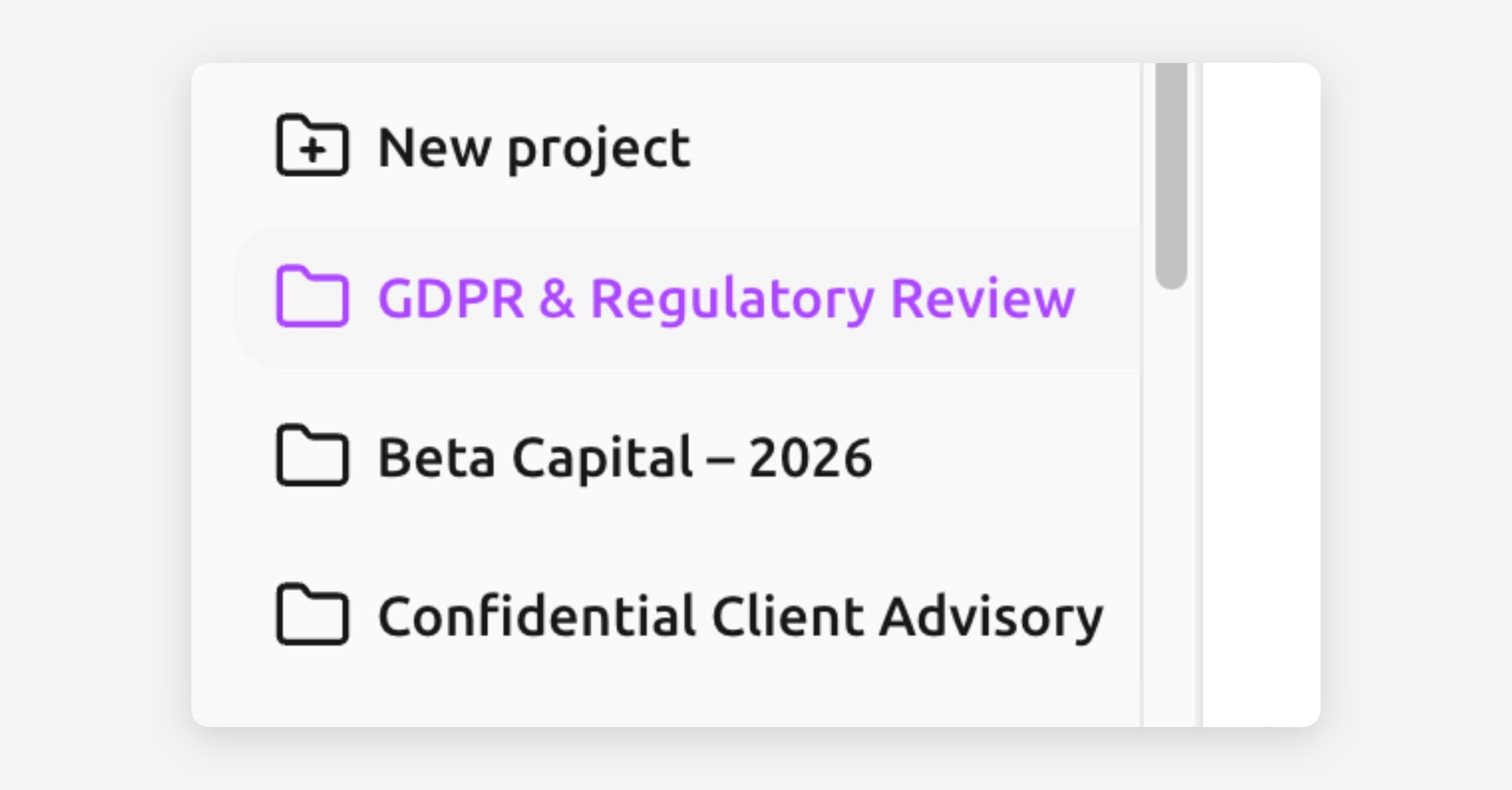
Task: Click the plus sign inside the folder icon
Action: point(312,151)
